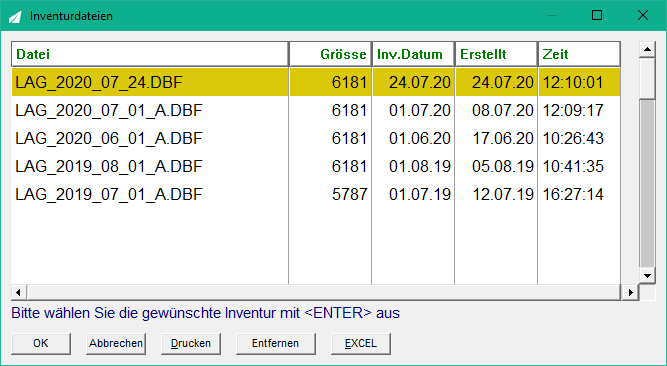Click the Grösse column header
The height and width of the screenshot is (366, 667).
[x=331, y=54]
